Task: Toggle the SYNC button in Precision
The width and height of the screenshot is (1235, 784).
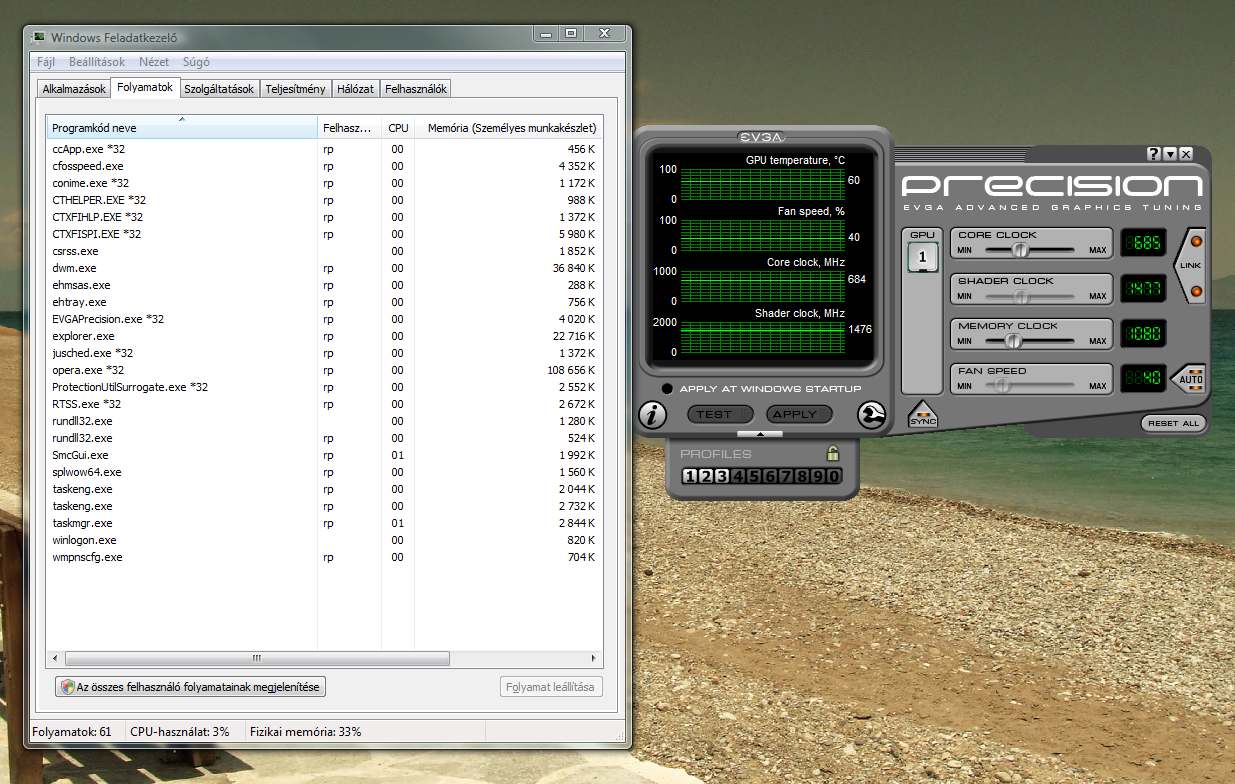Action: 923,415
